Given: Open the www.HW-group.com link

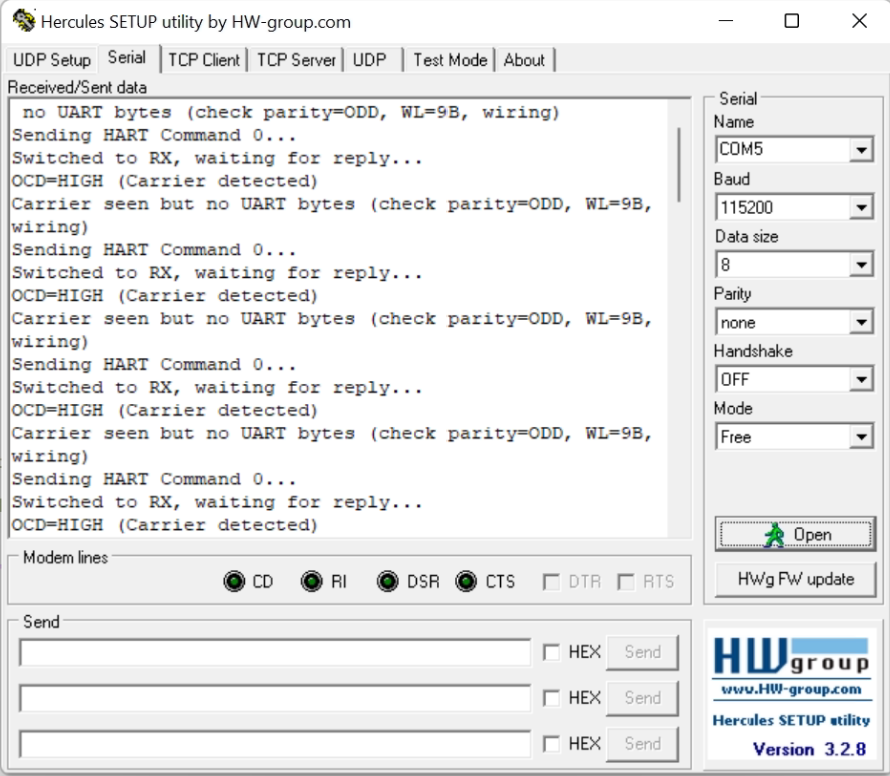Looking at the screenshot, I should pos(791,689).
